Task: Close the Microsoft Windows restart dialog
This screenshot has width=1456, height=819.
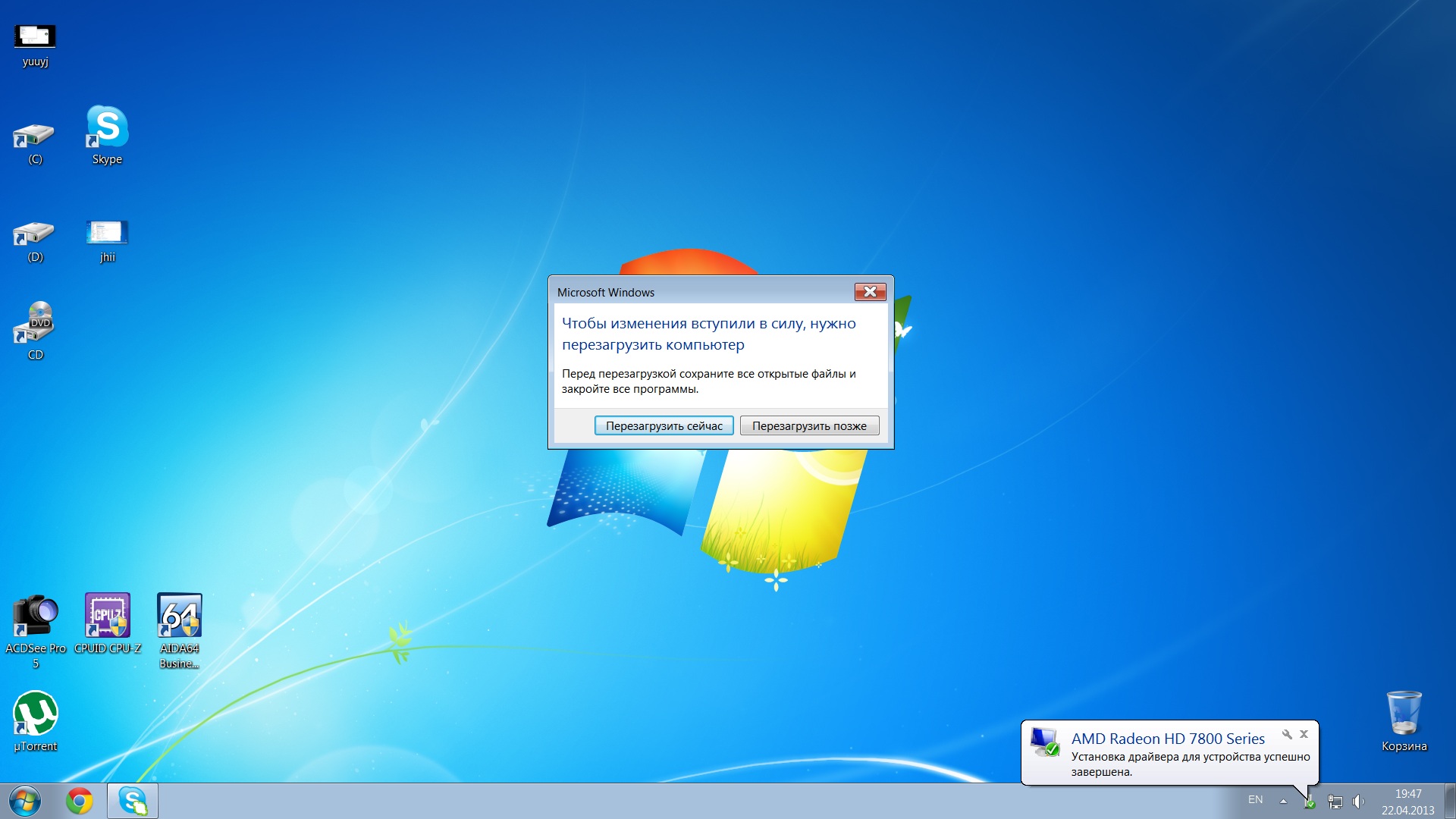Action: 870,292
